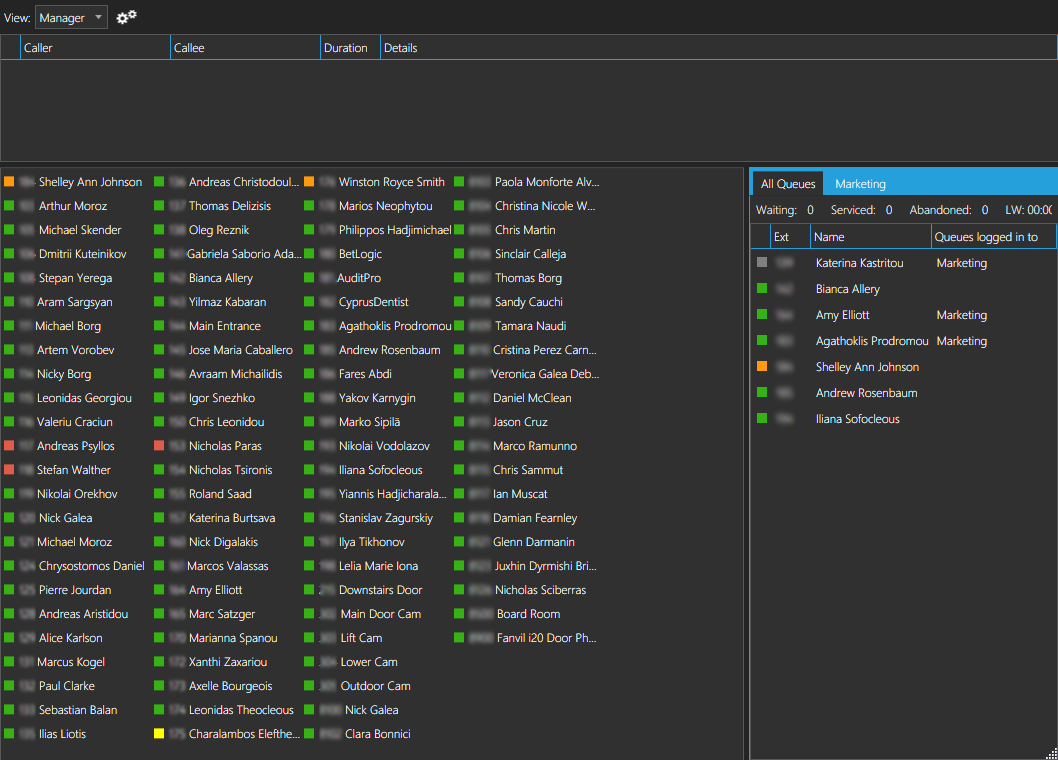Click grey status icon beside Katerina Kastritou

(x=762, y=263)
